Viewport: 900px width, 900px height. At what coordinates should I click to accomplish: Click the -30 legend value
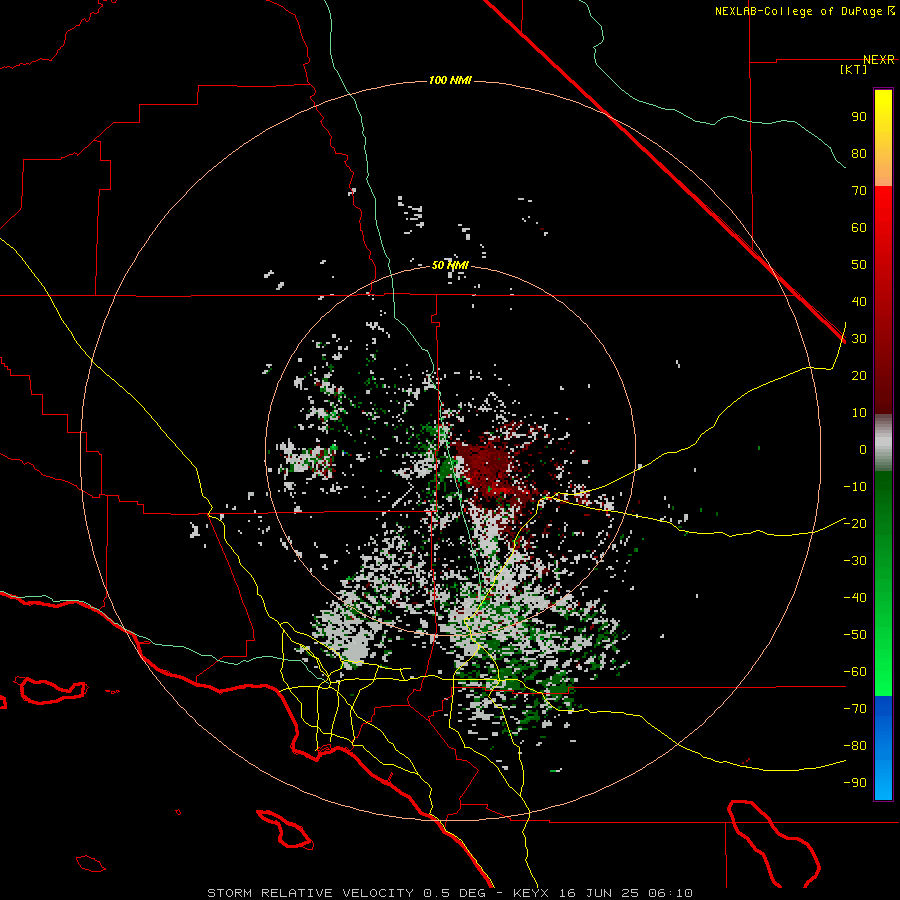[x=855, y=561]
